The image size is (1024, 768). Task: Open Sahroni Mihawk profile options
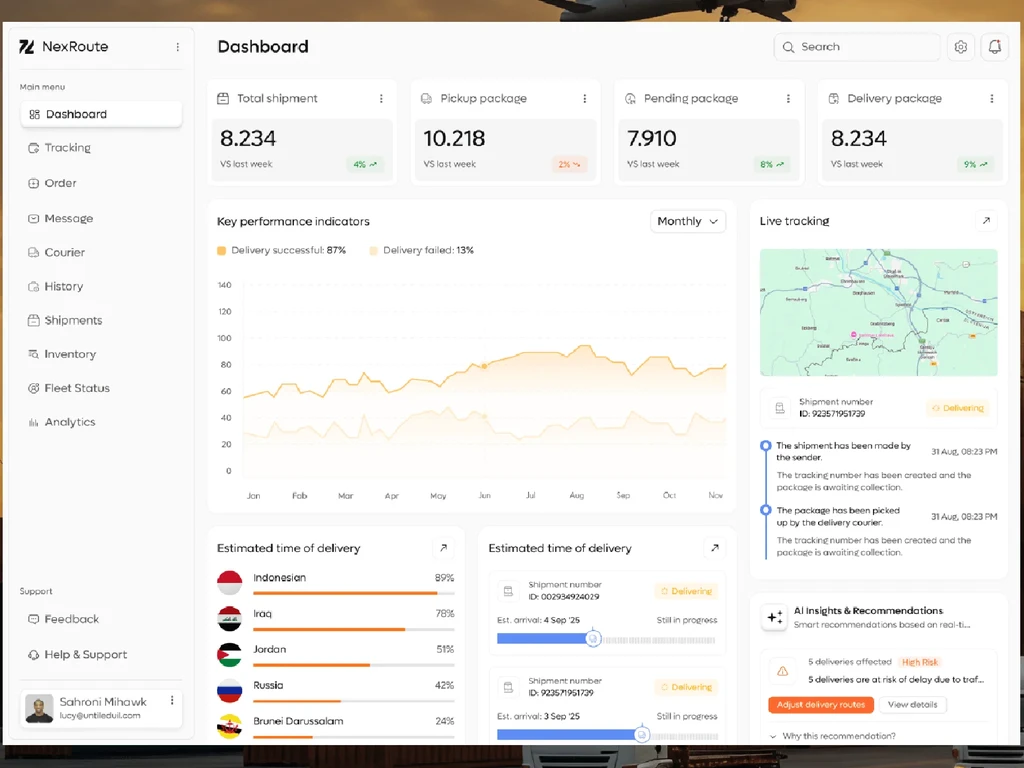click(172, 700)
